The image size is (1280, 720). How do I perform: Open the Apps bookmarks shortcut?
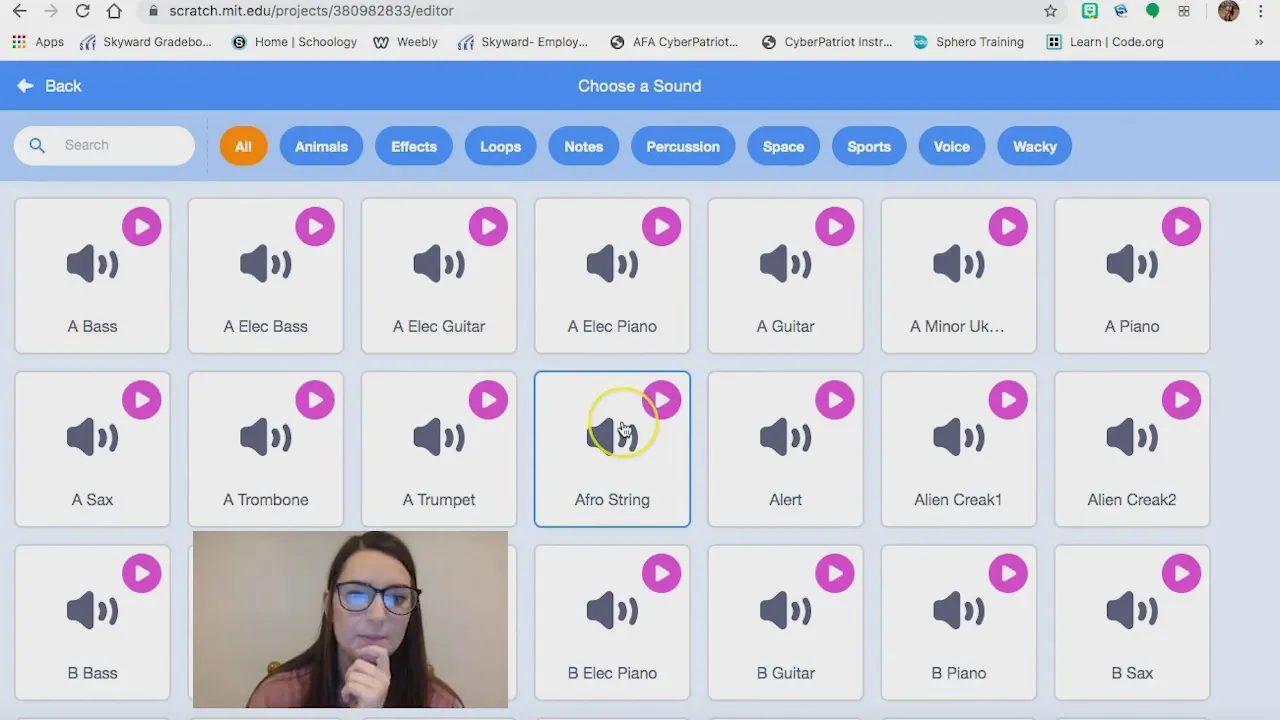click(38, 42)
